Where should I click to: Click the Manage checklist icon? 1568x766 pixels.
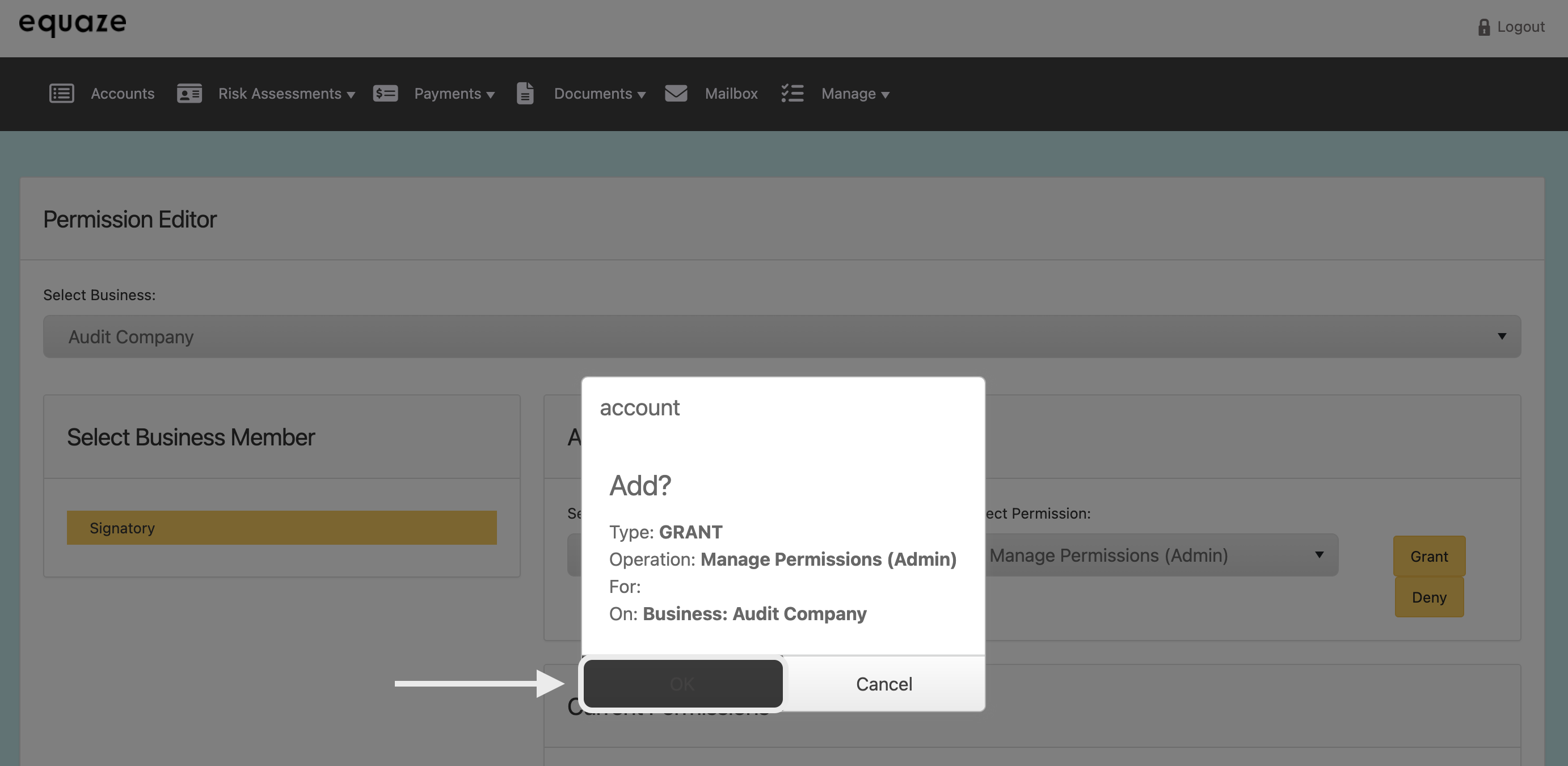(x=792, y=93)
